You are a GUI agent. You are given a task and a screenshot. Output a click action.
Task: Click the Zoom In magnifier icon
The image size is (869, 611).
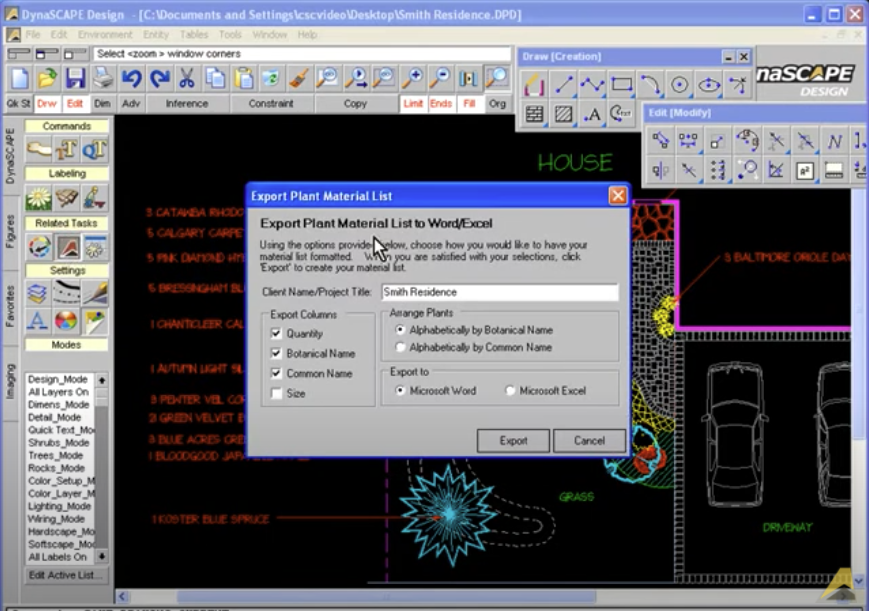(x=412, y=78)
